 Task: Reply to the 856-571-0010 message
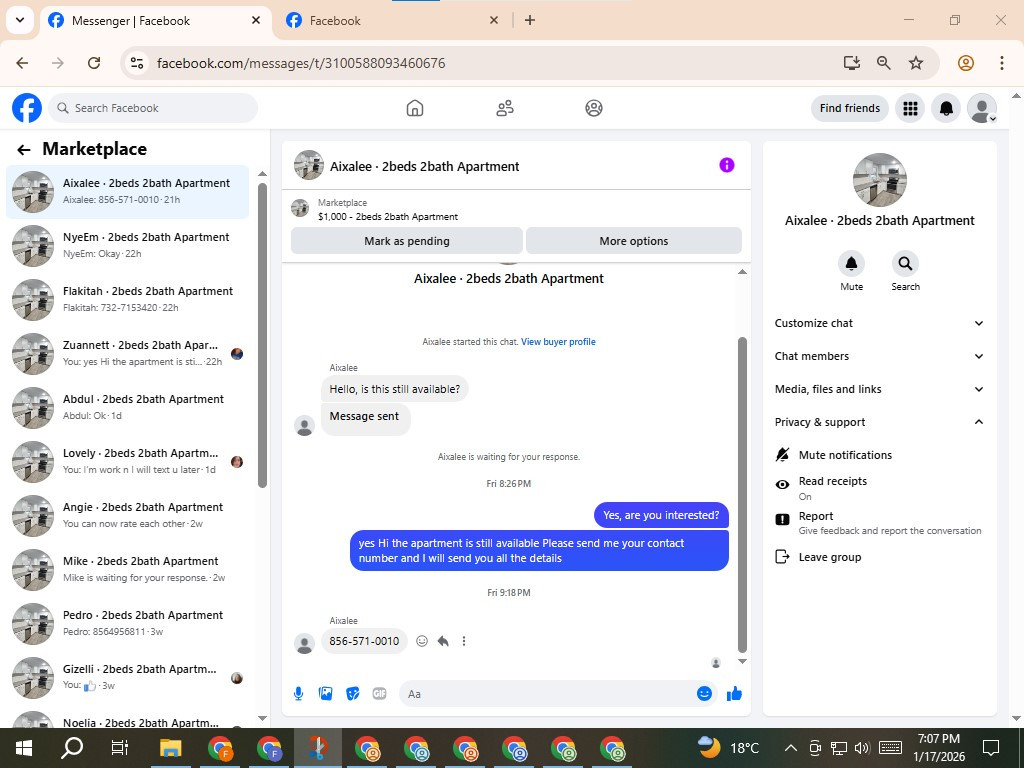[x=443, y=641]
